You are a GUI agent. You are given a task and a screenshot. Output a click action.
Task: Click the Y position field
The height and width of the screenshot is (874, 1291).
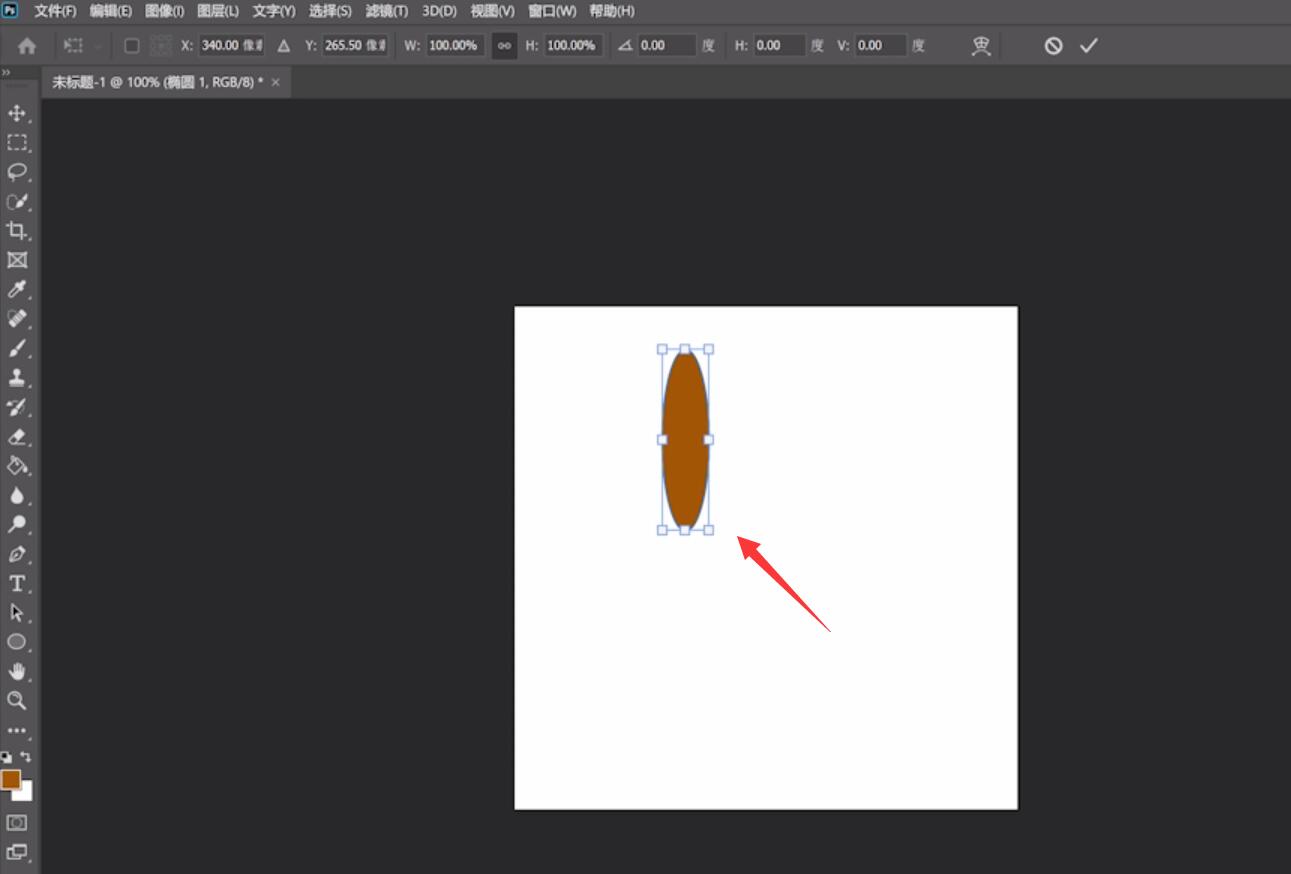tap(355, 46)
